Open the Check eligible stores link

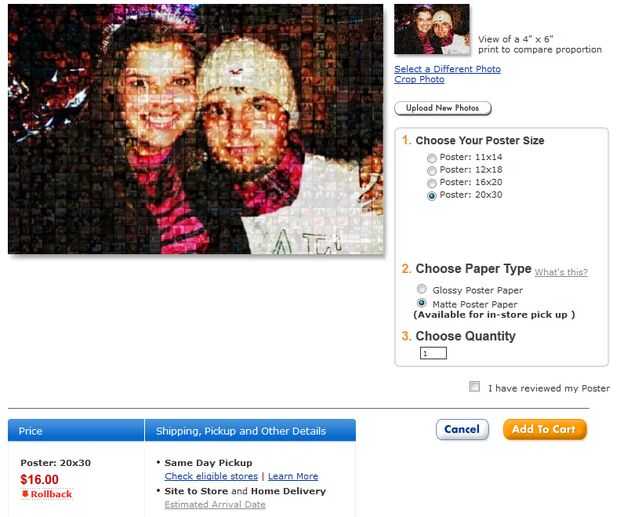[x=211, y=476]
